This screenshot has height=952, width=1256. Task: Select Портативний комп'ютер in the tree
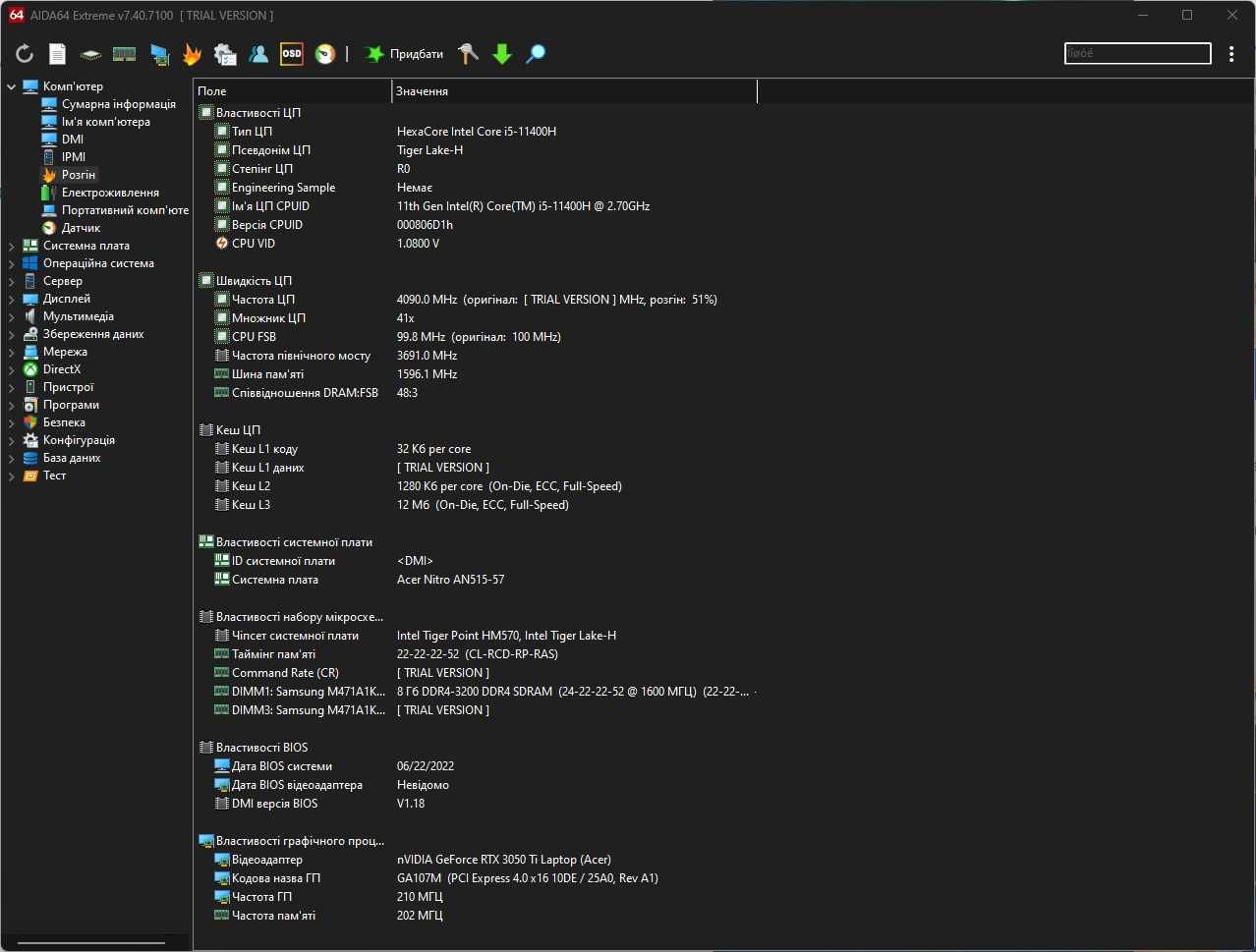125,210
